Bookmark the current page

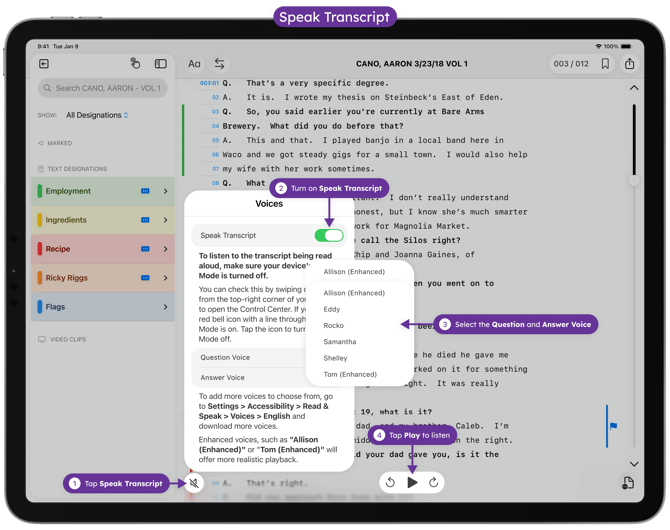605,64
